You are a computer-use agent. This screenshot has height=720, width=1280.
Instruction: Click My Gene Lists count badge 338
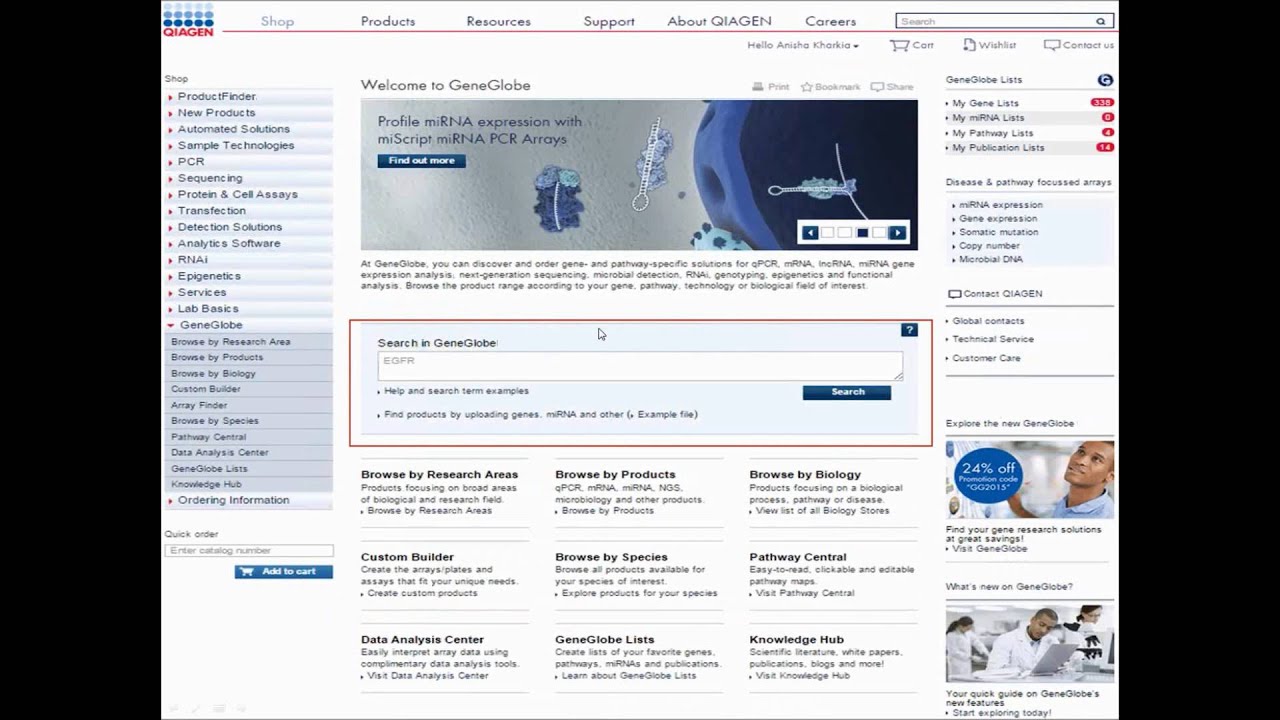1102,103
